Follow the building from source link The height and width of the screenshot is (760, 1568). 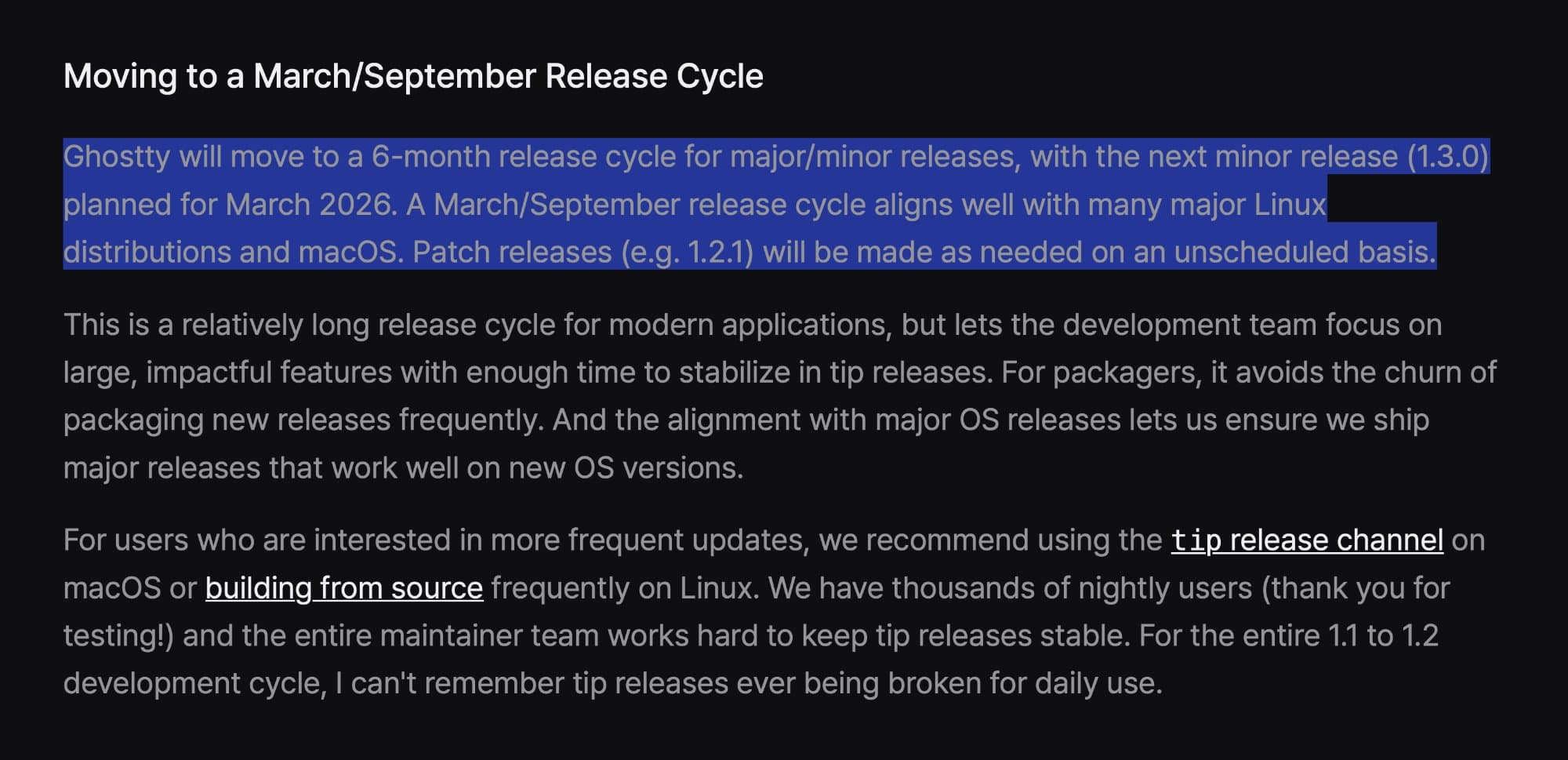coord(343,588)
